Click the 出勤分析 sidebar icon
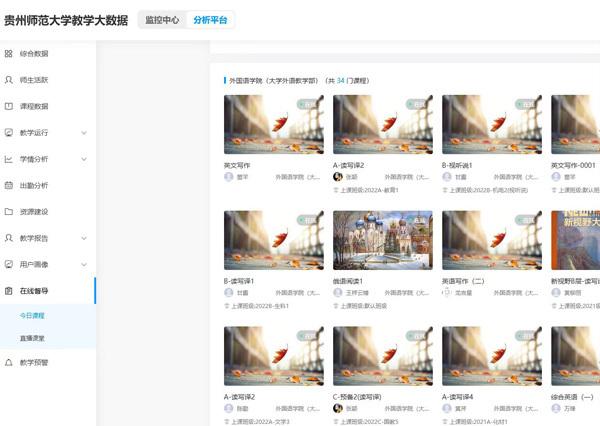The height and width of the screenshot is (426, 600). 9,185
